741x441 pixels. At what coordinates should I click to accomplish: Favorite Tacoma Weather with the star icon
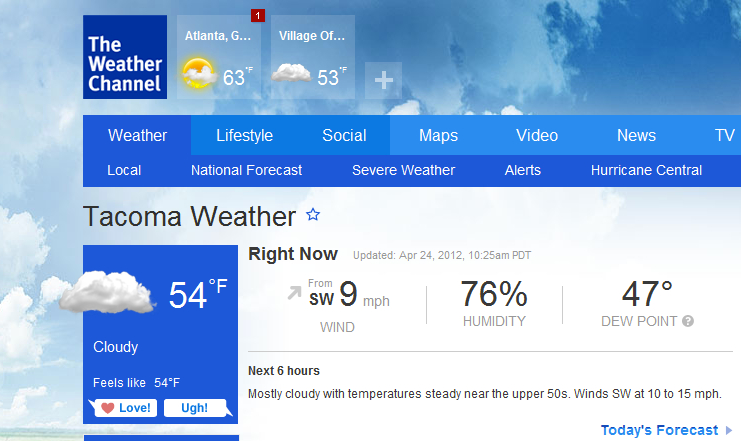[x=313, y=215]
